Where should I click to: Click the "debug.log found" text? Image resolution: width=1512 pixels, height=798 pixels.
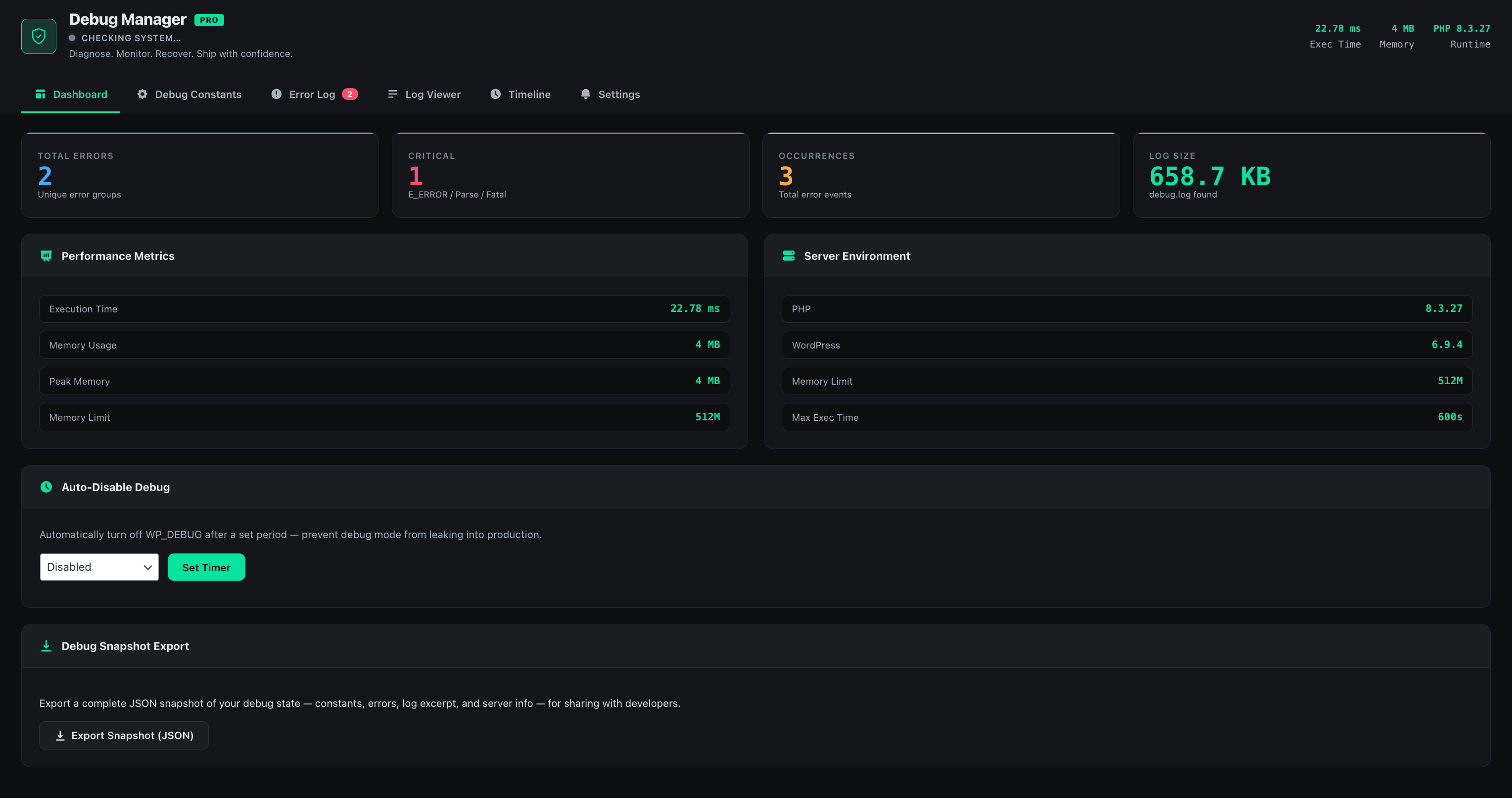(1182, 195)
